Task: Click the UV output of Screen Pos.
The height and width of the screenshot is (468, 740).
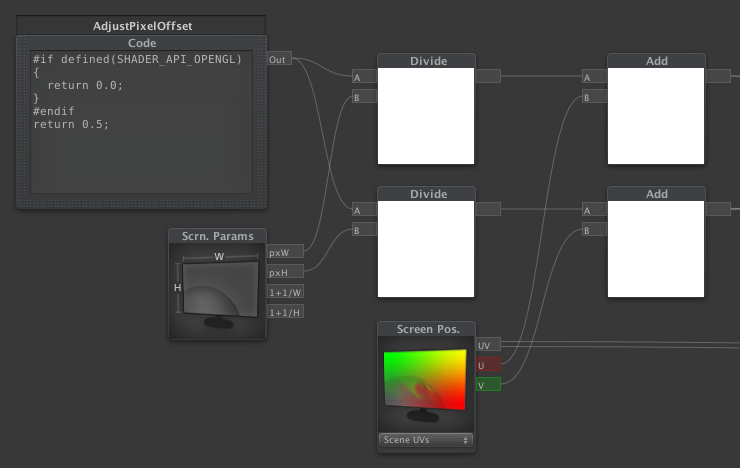Action: [488, 345]
